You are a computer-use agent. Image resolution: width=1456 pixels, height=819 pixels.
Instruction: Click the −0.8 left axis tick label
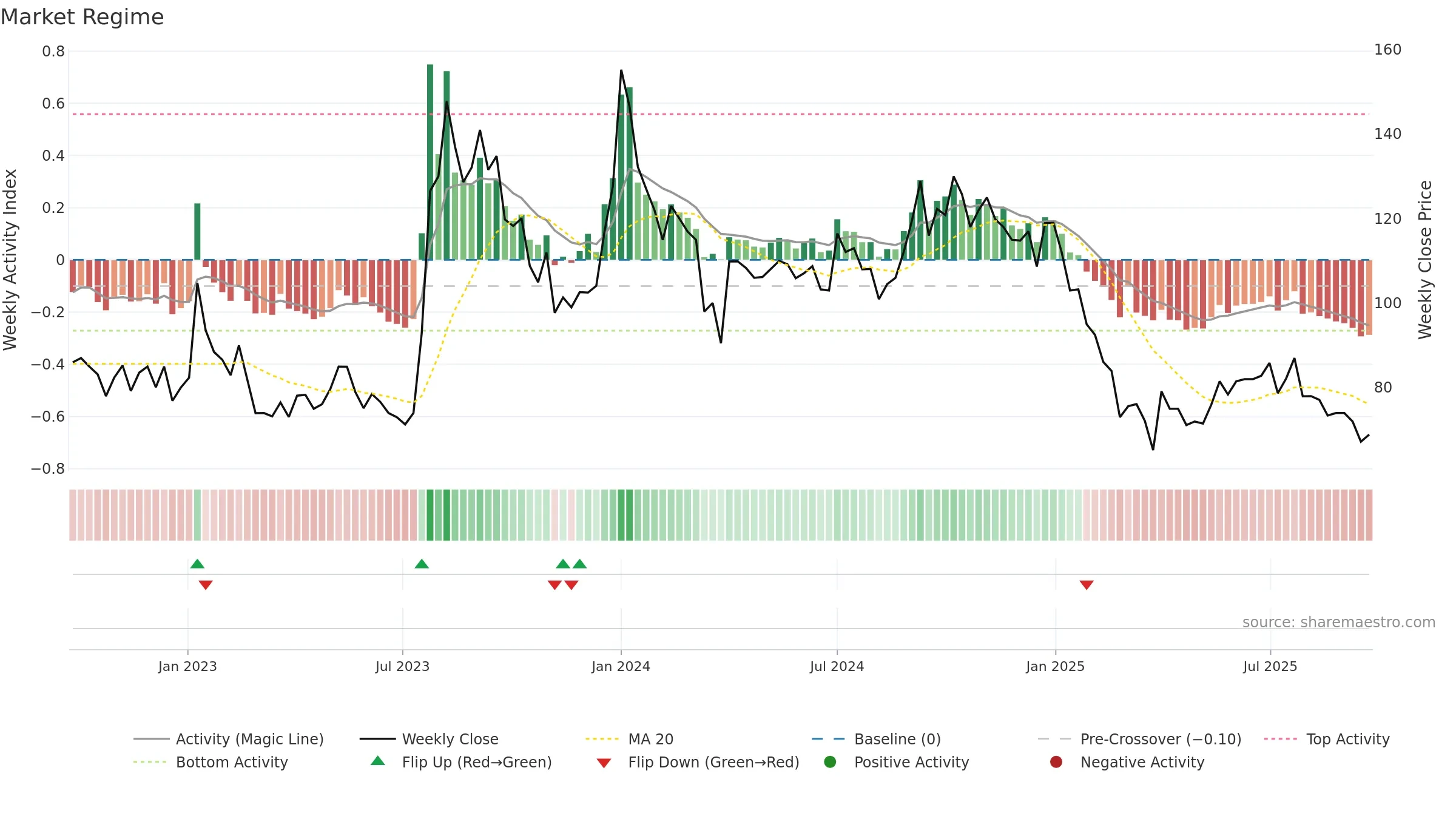tap(48, 469)
